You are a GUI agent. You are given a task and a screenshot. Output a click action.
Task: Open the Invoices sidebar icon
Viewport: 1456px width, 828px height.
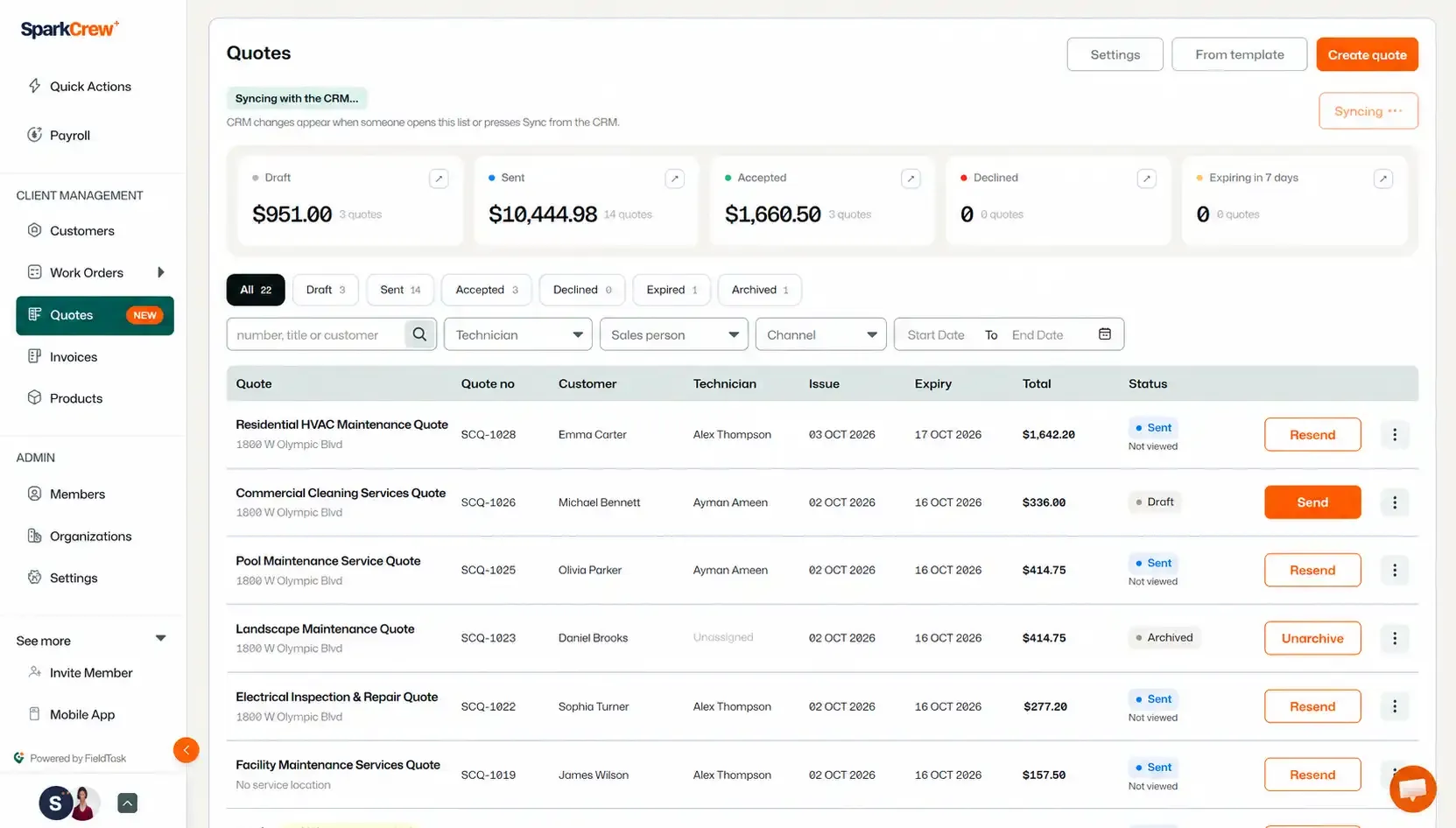coord(35,356)
